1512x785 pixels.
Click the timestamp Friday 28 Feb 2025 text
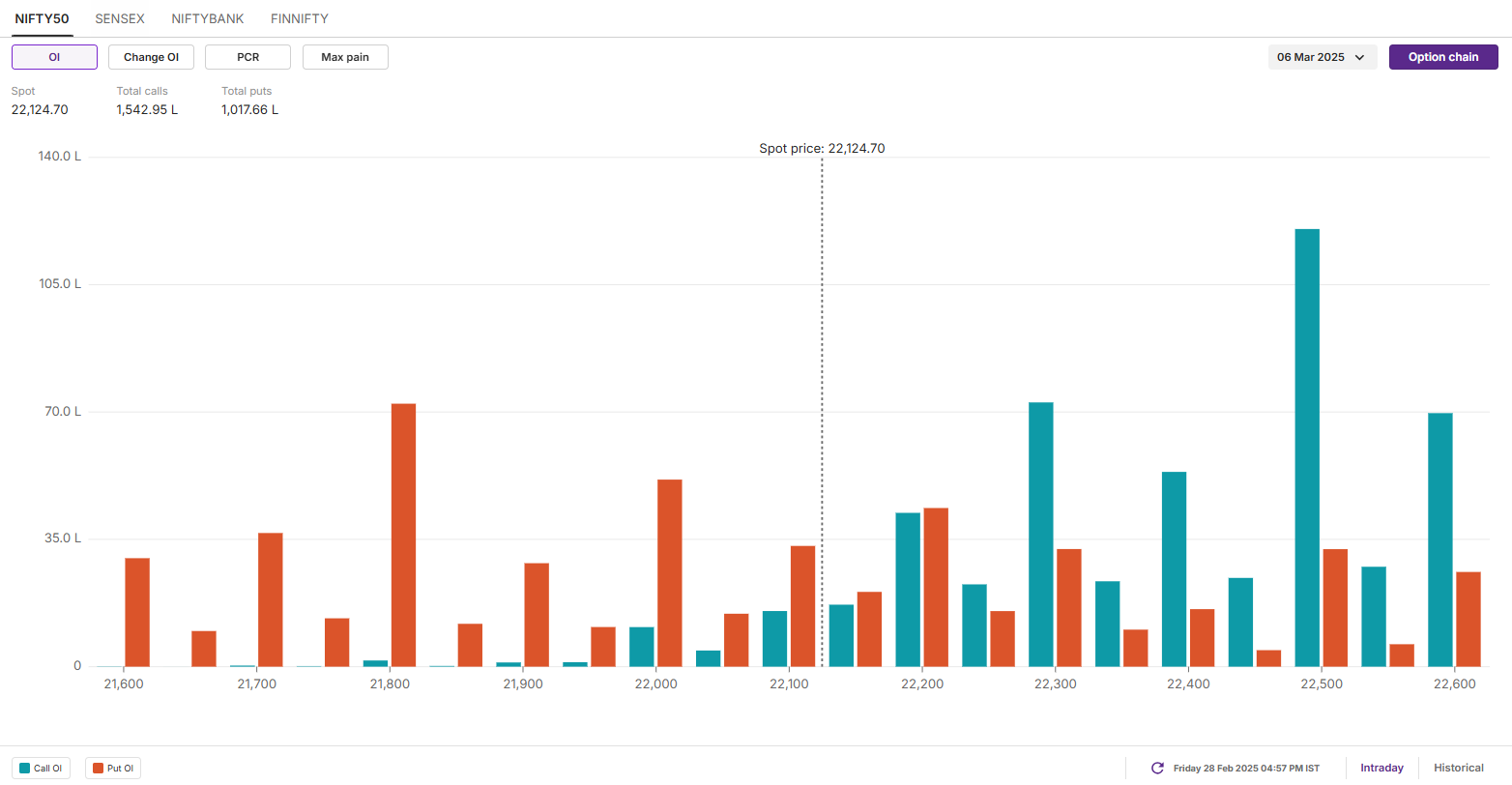pos(1246,769)
